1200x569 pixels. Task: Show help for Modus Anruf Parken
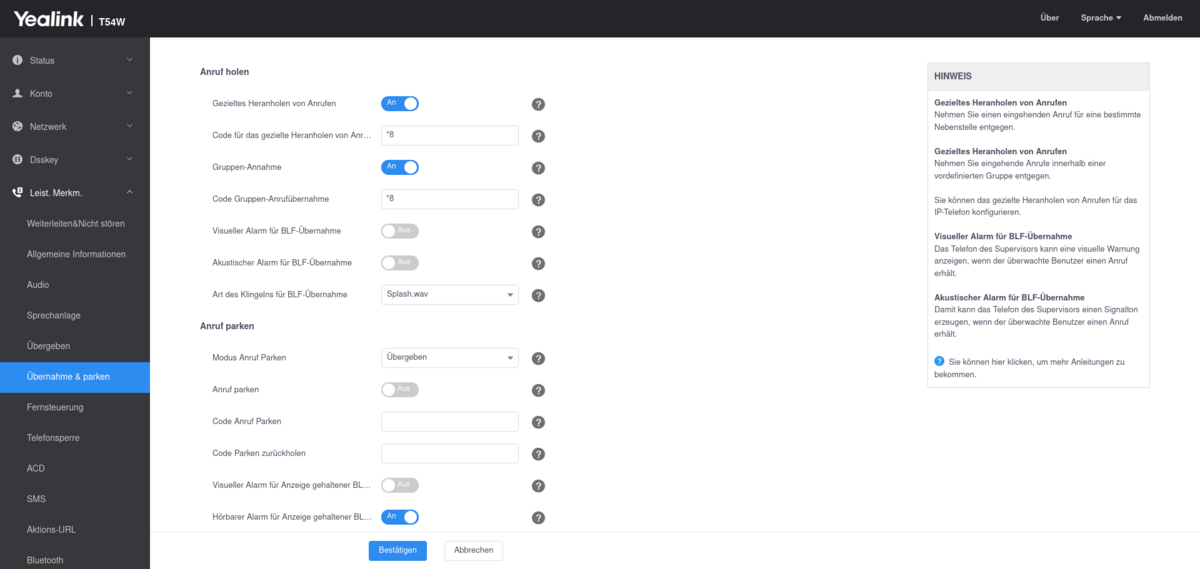538,359
